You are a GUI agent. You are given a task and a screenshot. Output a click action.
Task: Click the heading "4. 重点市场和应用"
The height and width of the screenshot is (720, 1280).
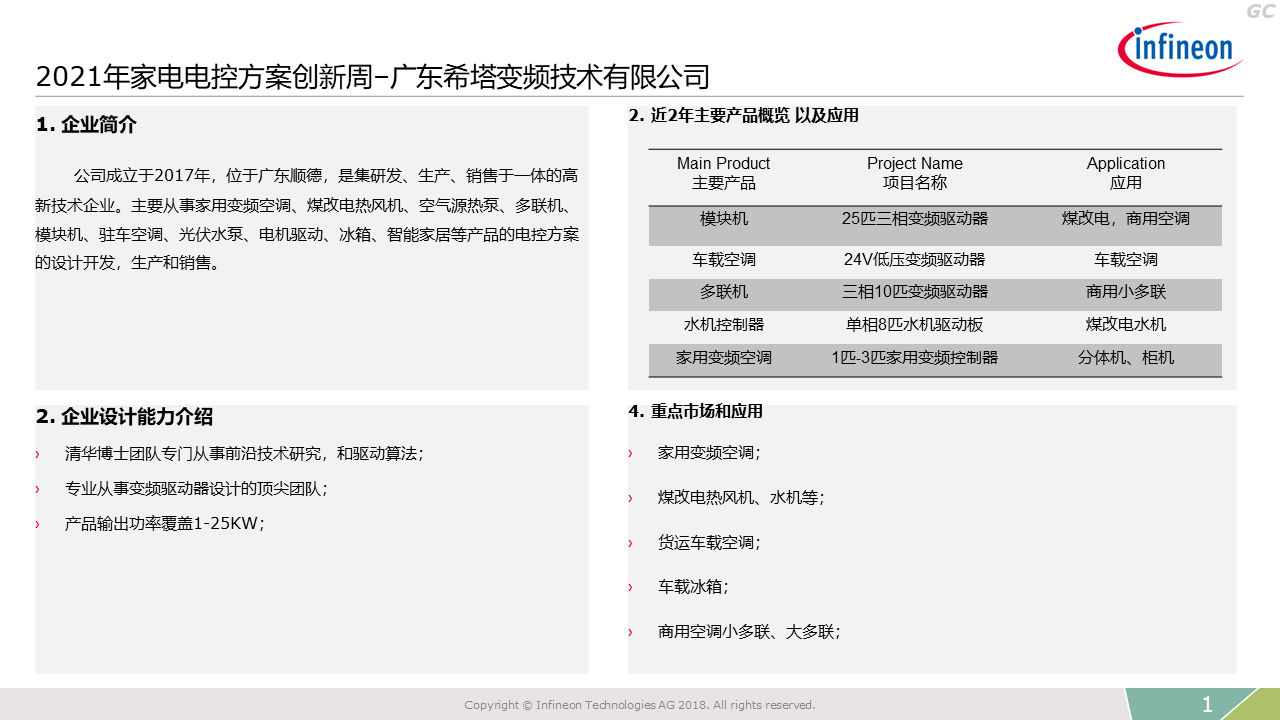tap(695, 411)
